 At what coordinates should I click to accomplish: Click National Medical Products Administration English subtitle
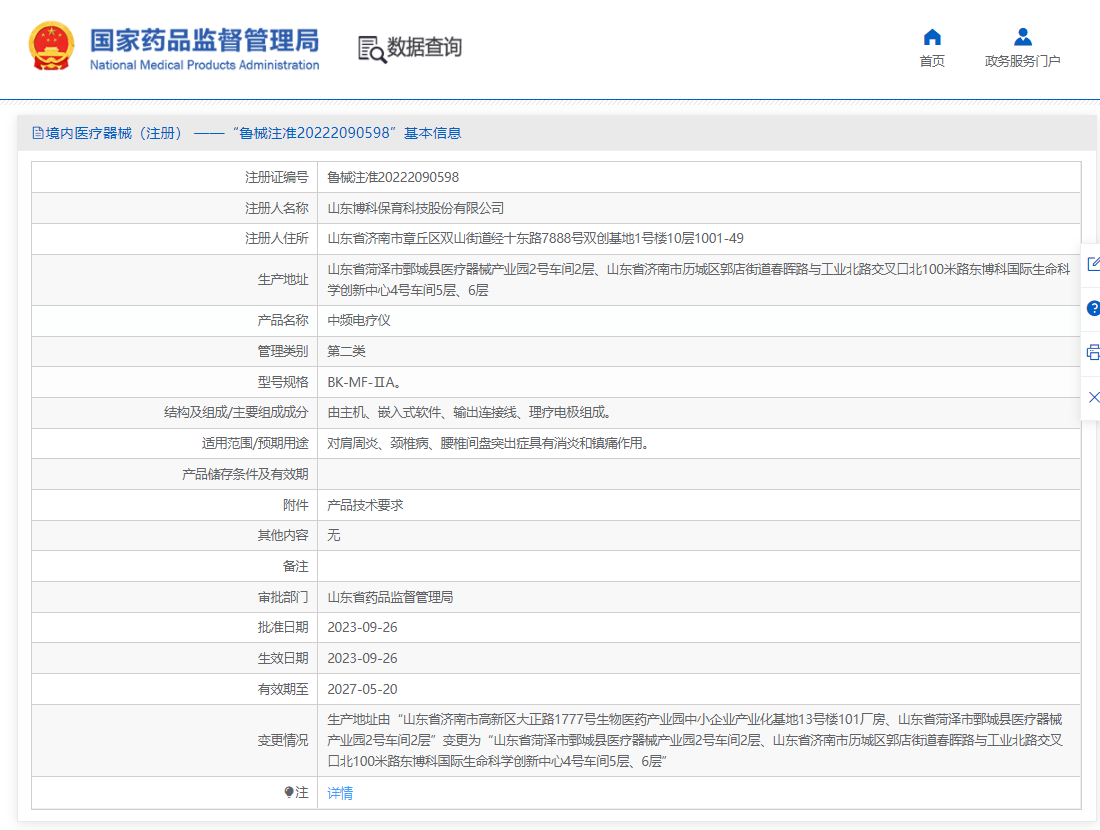click(x=204, y=65)
